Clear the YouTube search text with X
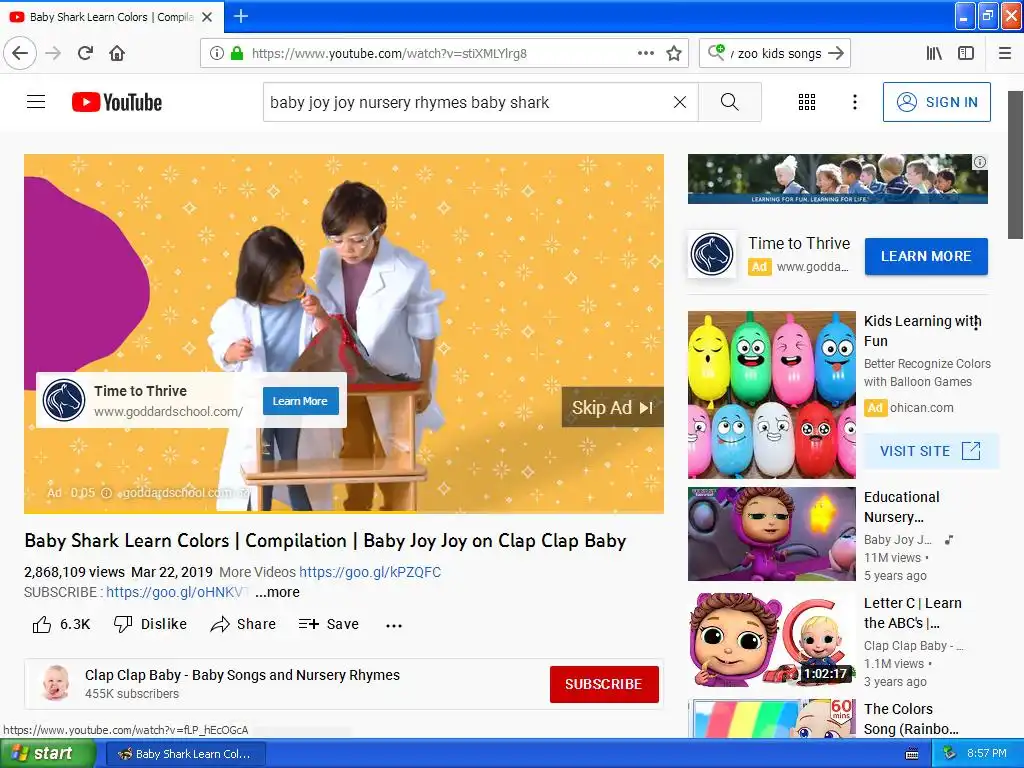Image resolution: width=1024 pixels, height=768 pixels. pyautogui.click(x=680, y=102)
